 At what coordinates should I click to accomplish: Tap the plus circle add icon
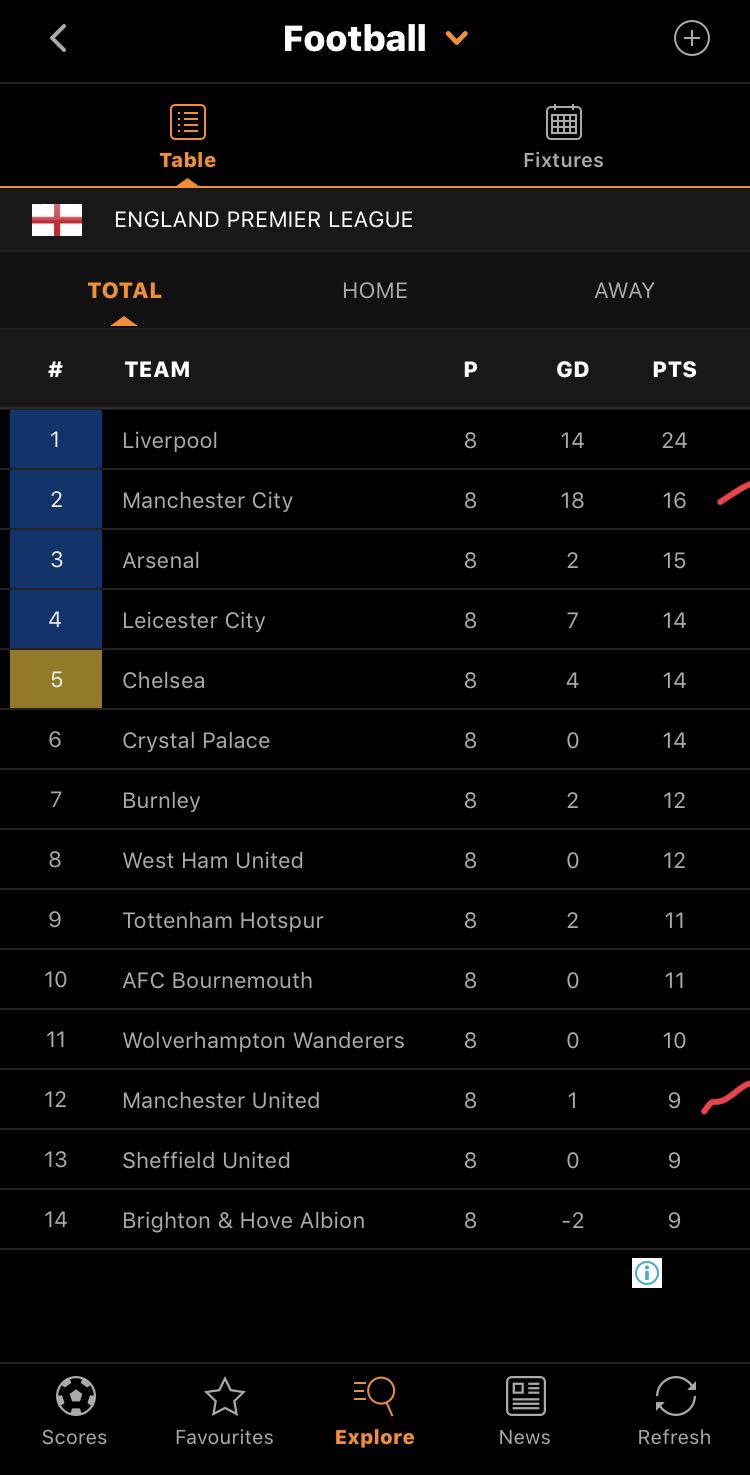691,39
